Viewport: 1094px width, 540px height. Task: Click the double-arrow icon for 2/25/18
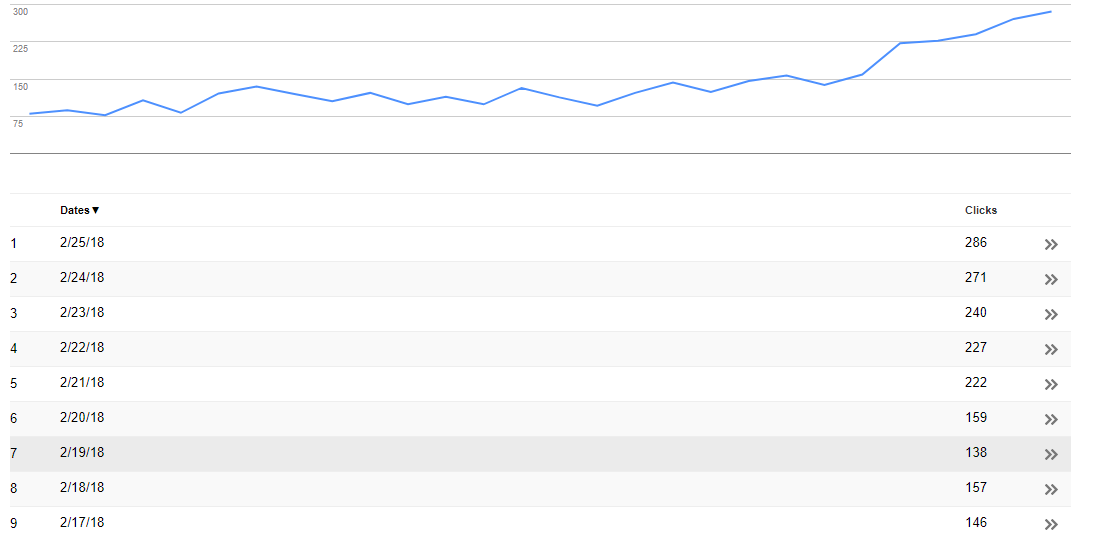pos(1051,244)
